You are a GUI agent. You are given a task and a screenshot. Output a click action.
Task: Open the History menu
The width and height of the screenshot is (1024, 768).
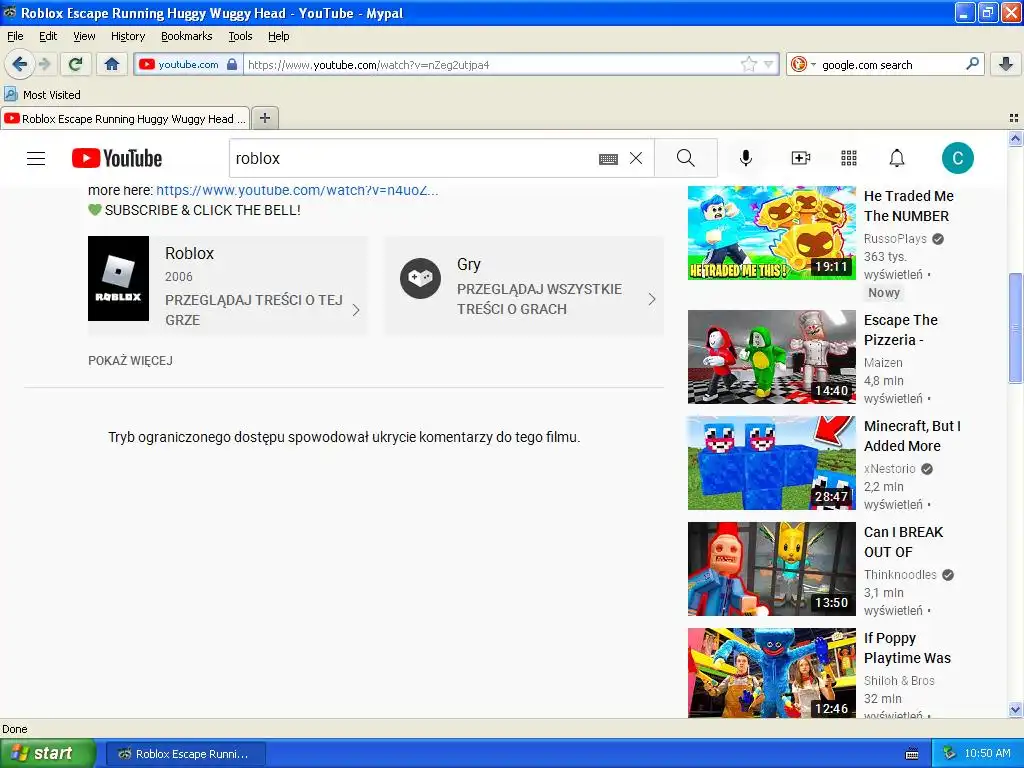[128, 36]
